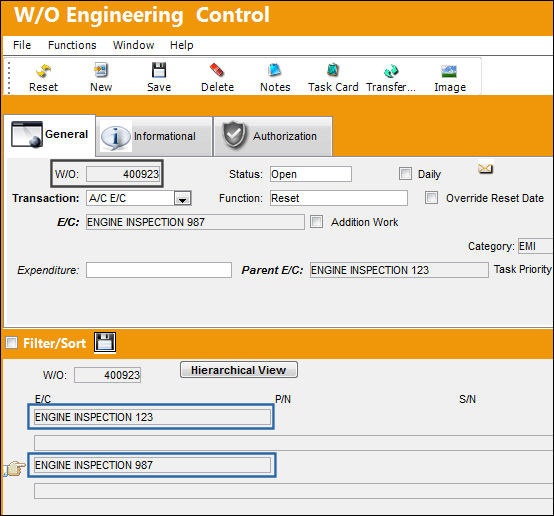Open the File menu
This screenshot has width=554, height=516.
(22, 45)
